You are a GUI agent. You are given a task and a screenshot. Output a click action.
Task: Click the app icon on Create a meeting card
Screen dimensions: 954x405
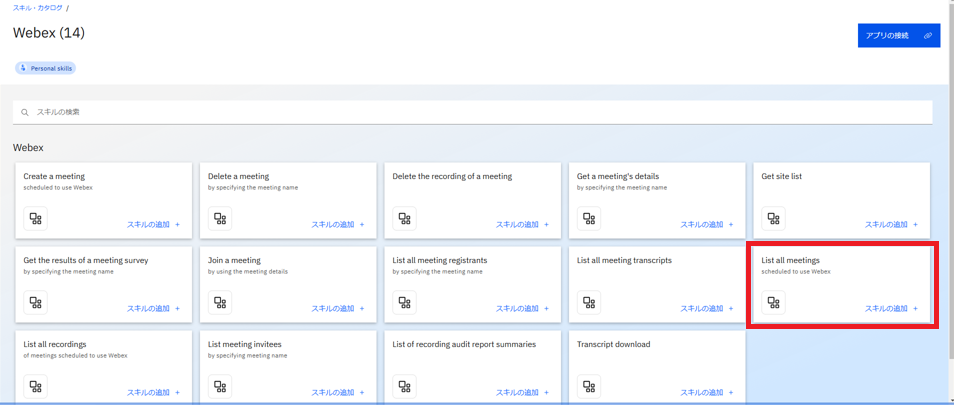pos(36,219)
